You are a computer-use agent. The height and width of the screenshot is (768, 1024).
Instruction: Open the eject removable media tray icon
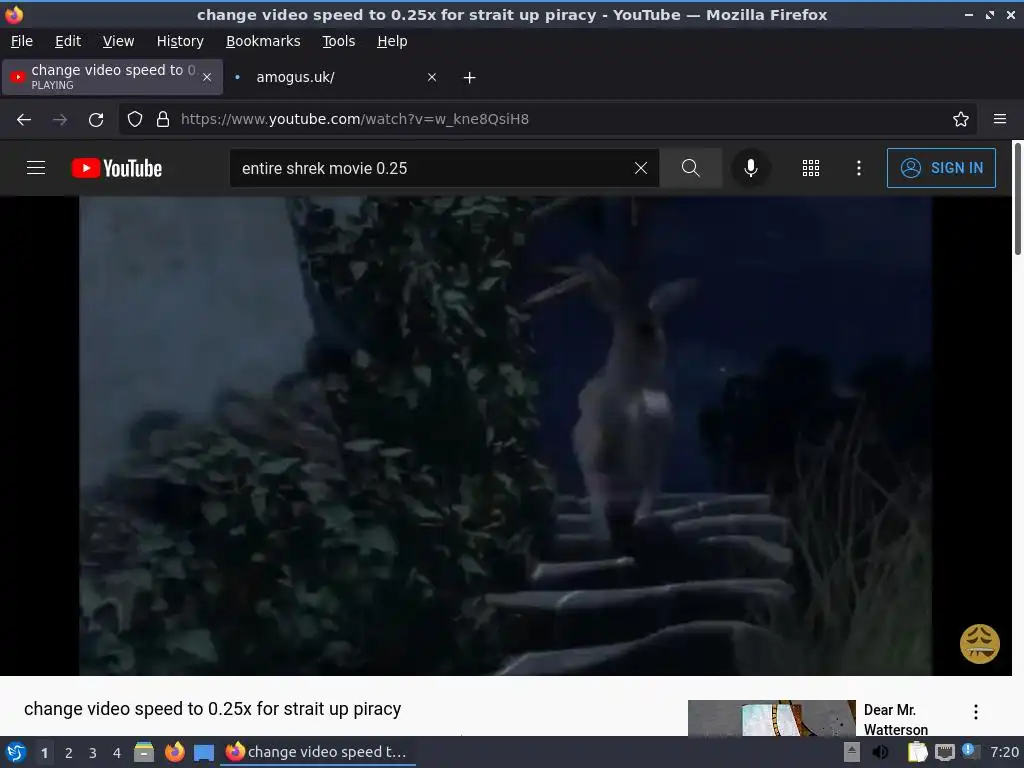click(x=852, y=752)
